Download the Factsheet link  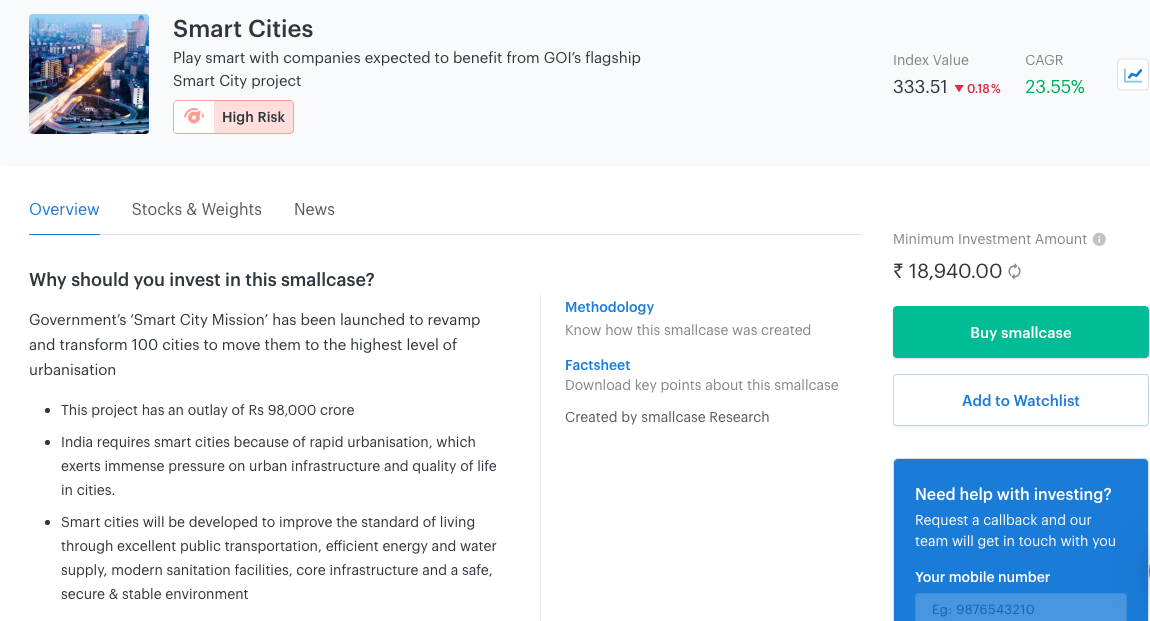597,365
